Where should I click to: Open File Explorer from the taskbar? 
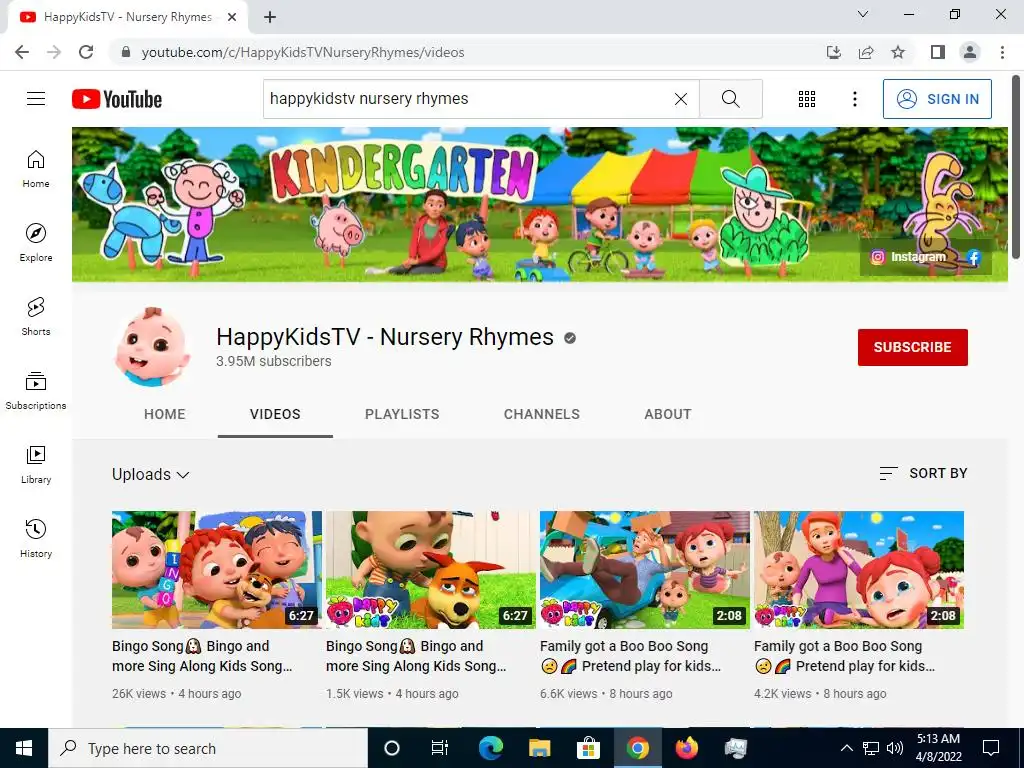(539, 748)
